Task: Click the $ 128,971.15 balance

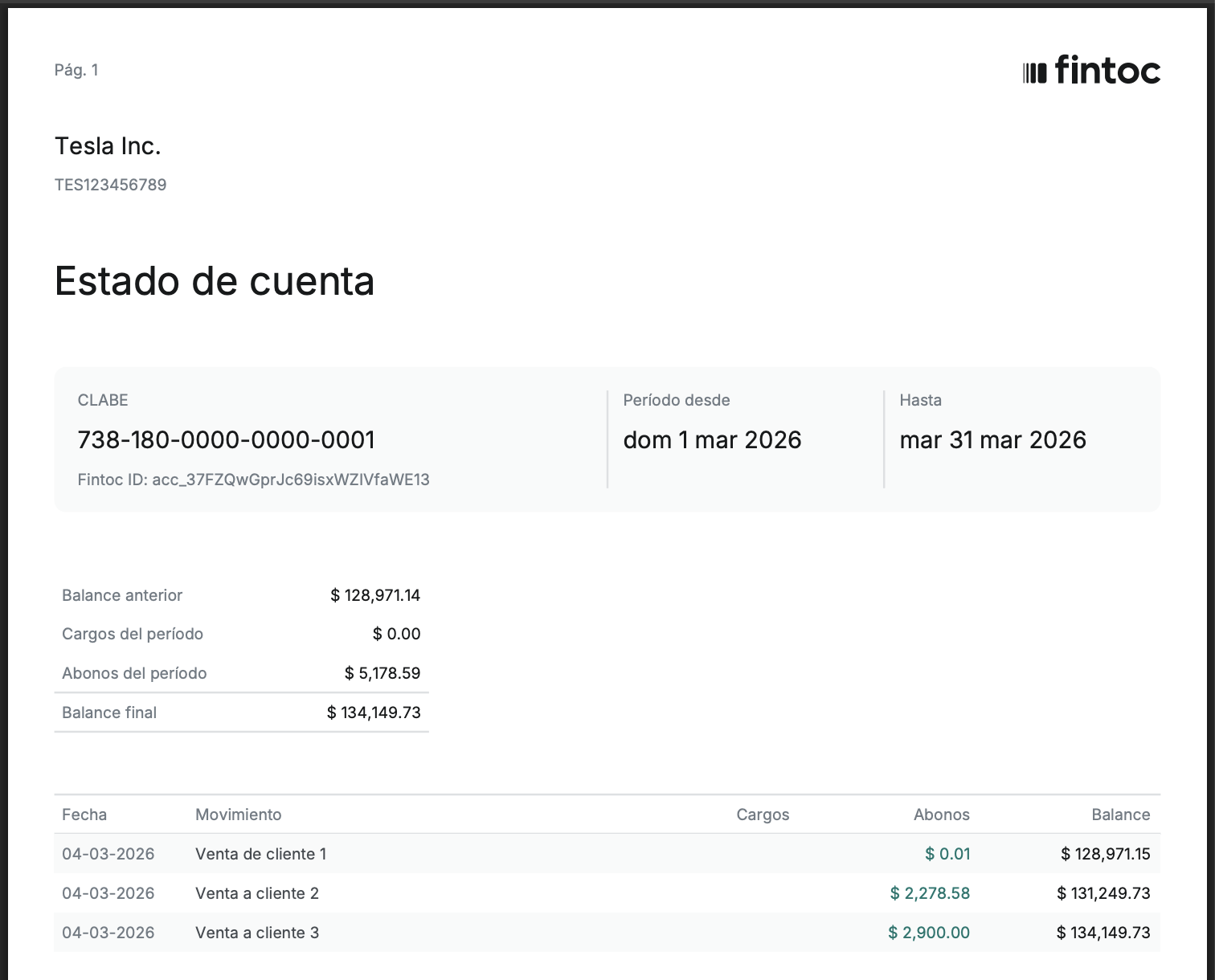Action: pyautogui.click(x=1106, y=854)
